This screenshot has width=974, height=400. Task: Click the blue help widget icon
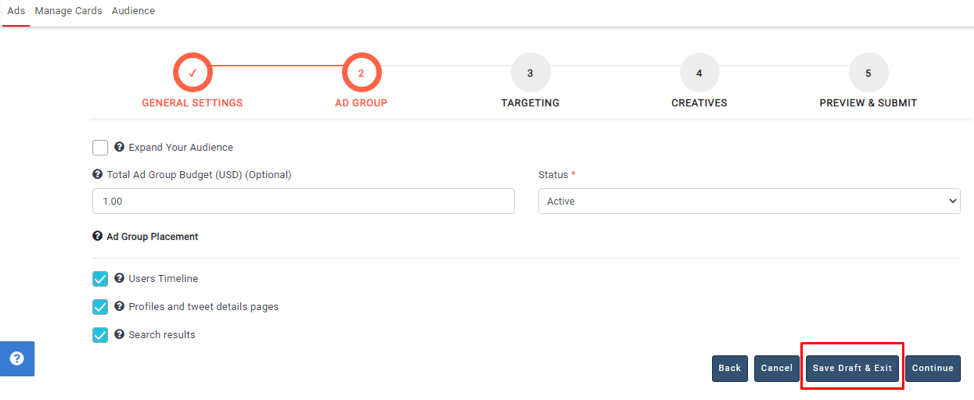pos(17,358)
